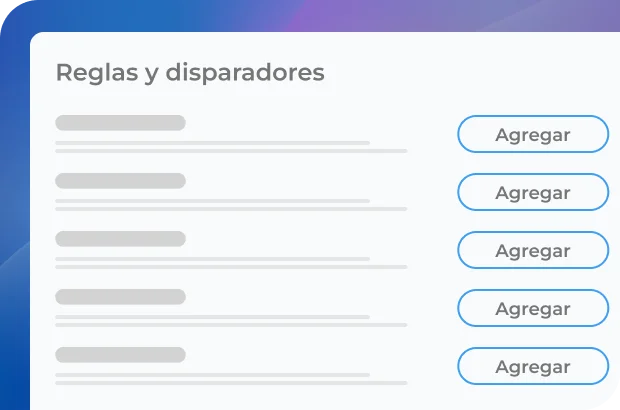620x410 pixels.
Task: Click the fifth rule's gray title placeholder
Action: point(120,355)
